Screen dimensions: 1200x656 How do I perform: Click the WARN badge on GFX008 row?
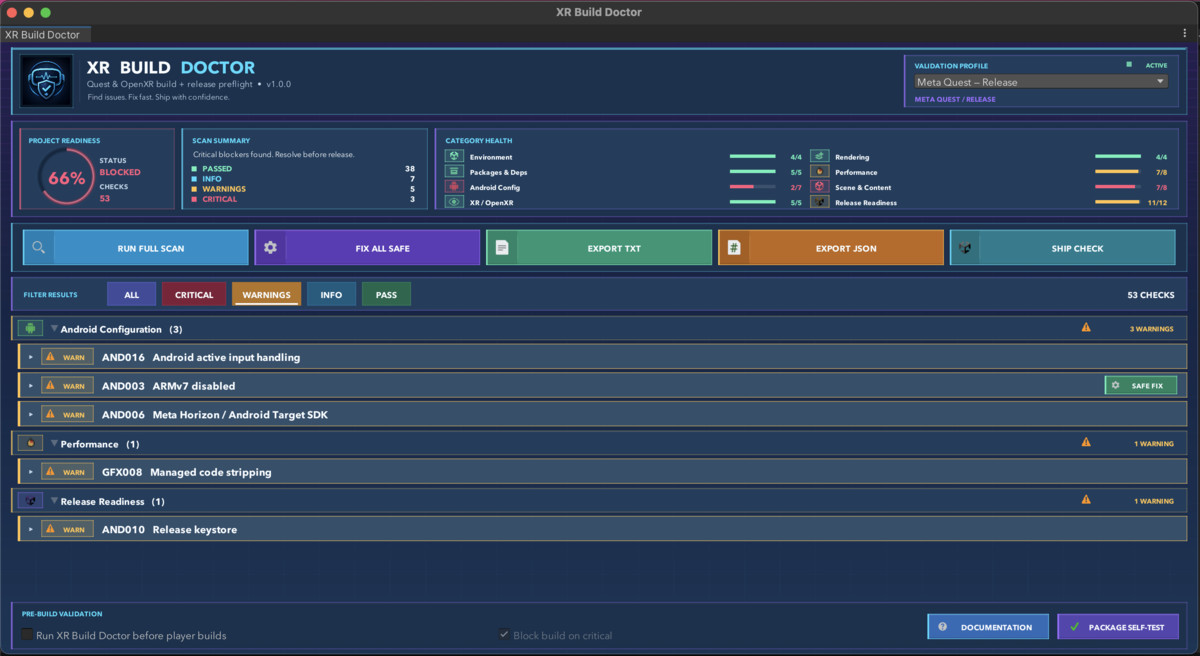pos(67,472)
